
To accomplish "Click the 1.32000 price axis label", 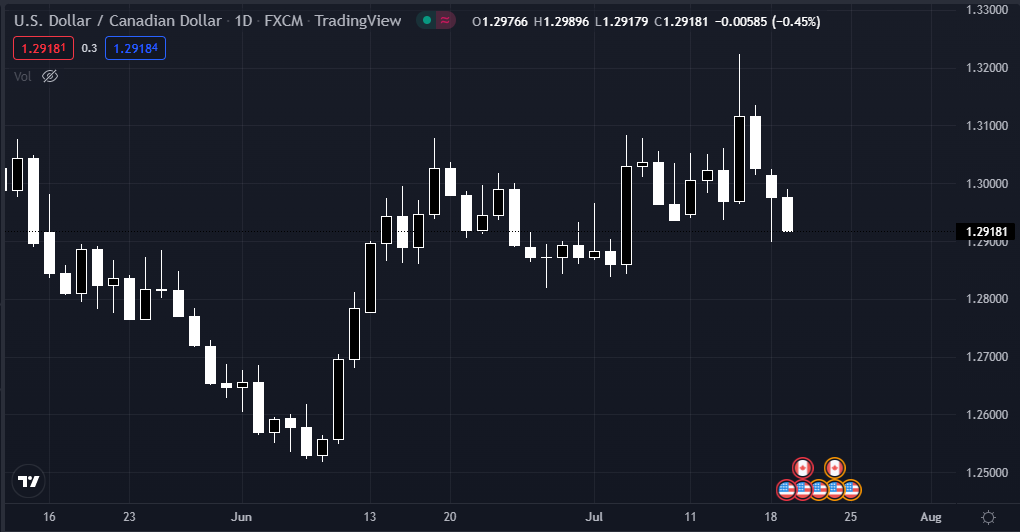I will [x=987, y=68].
